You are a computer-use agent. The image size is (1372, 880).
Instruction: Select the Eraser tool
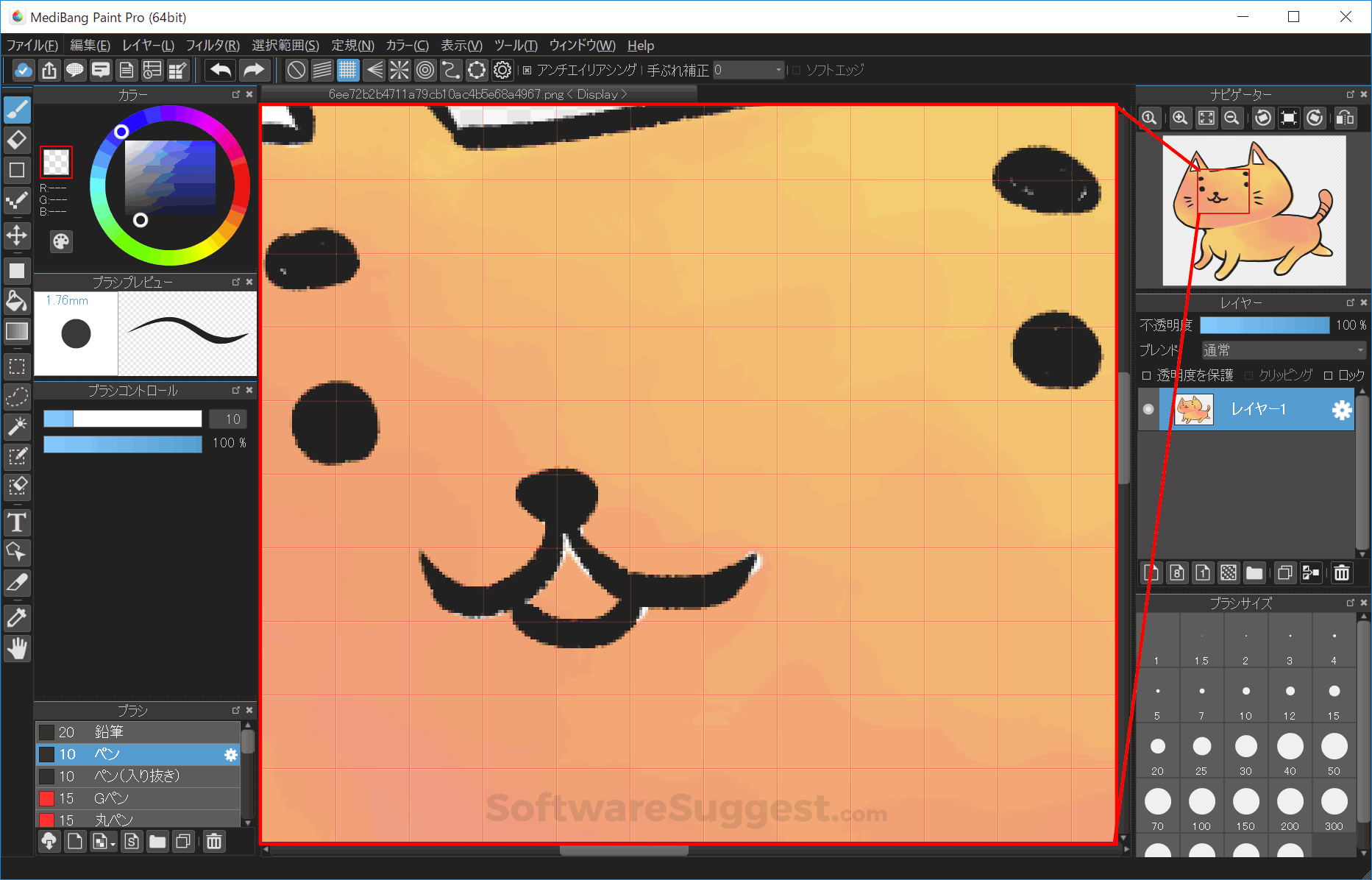(x=17, y=140)
